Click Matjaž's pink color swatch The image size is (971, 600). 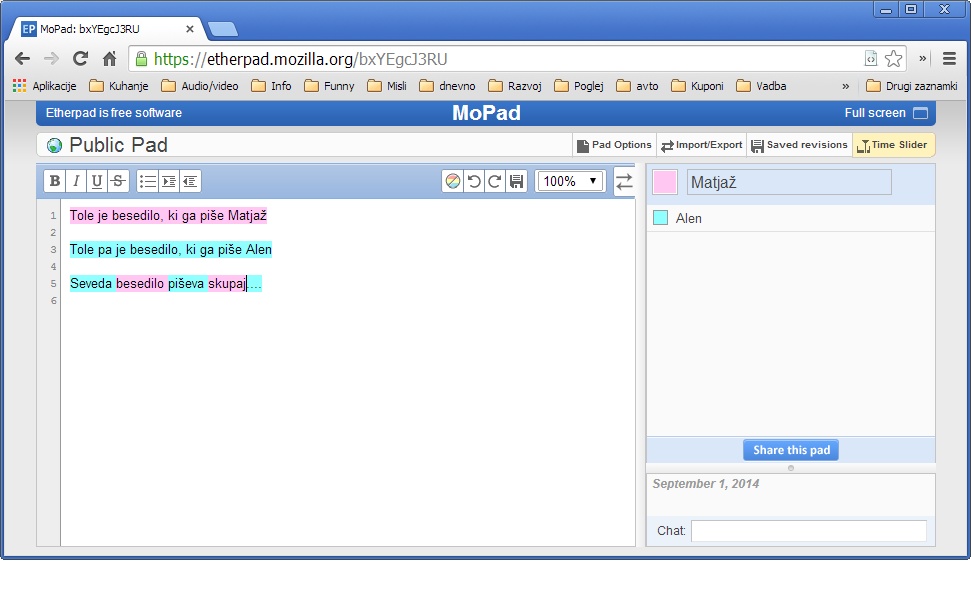click(x=665, y=182)
